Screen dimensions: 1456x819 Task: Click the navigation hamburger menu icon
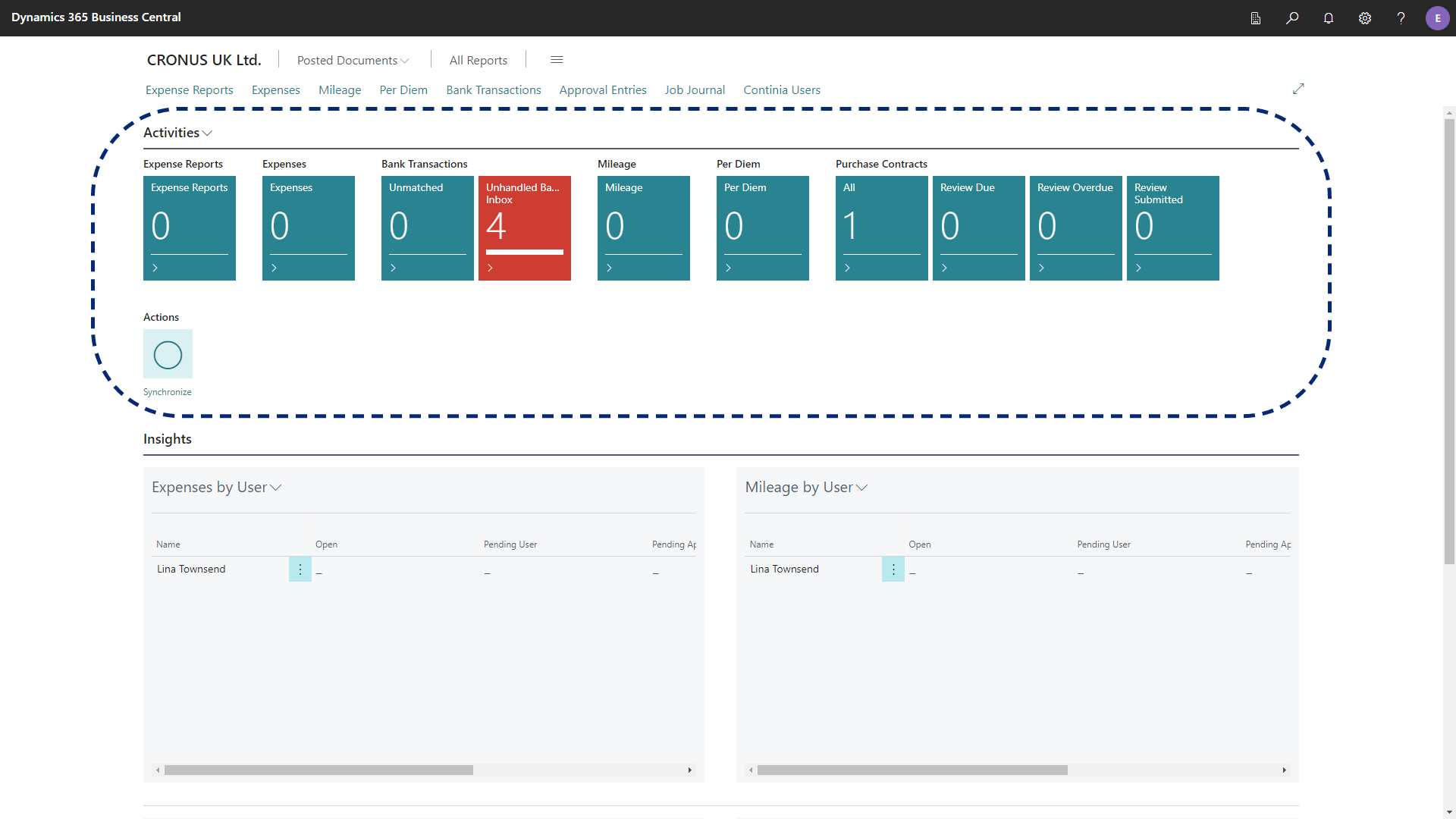[556, 60]
